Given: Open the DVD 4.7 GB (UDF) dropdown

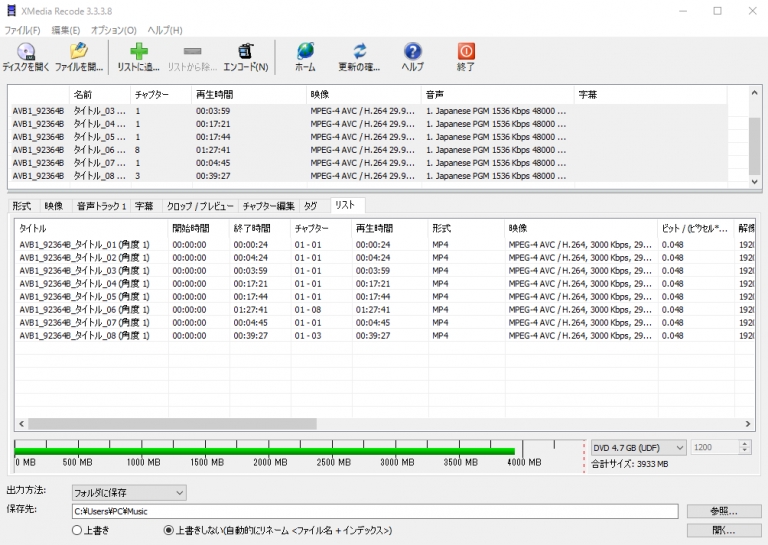Looking at the screenshot, I should coord(637,448).
